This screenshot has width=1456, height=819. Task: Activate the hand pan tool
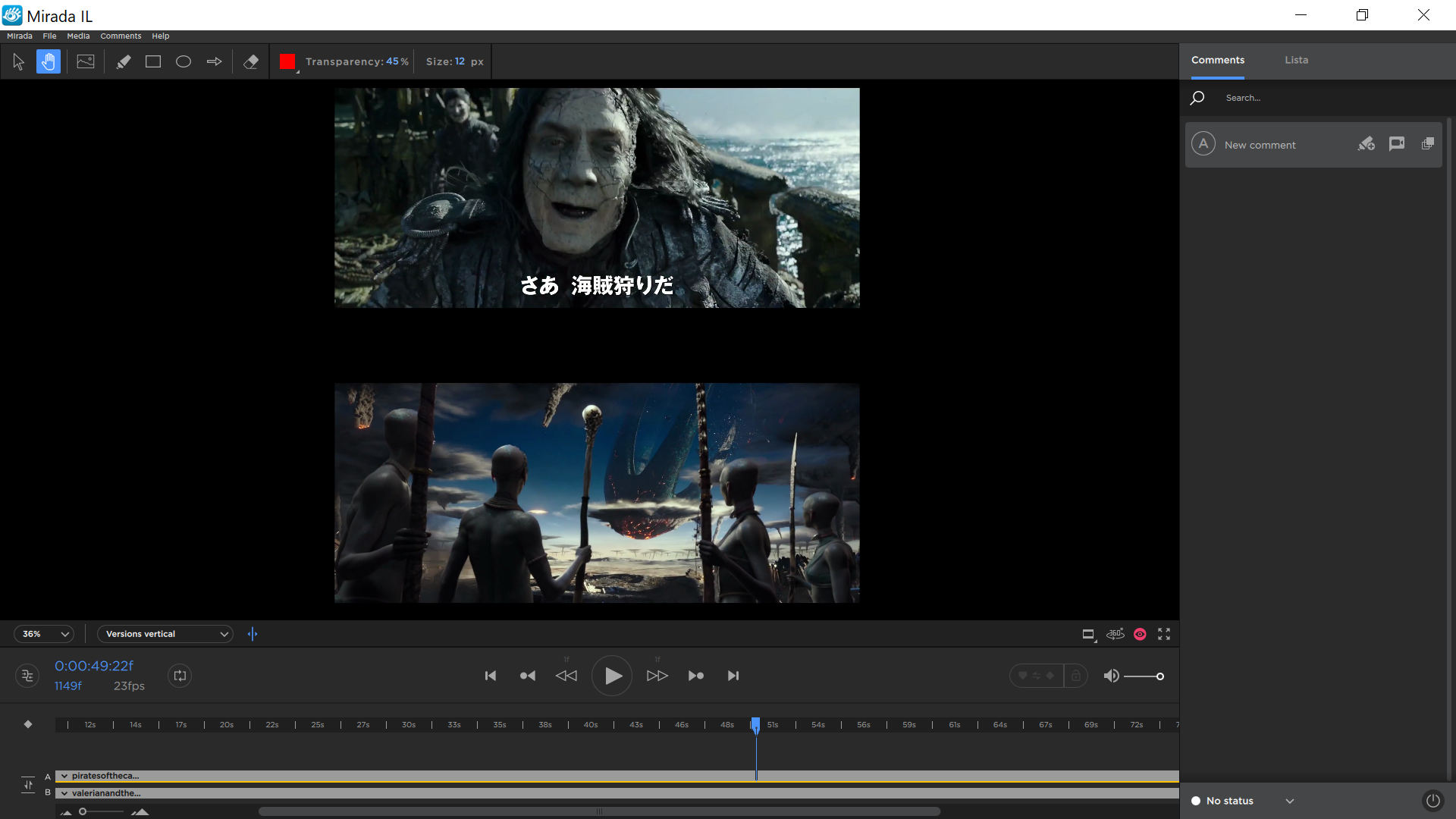pos(49,61)
